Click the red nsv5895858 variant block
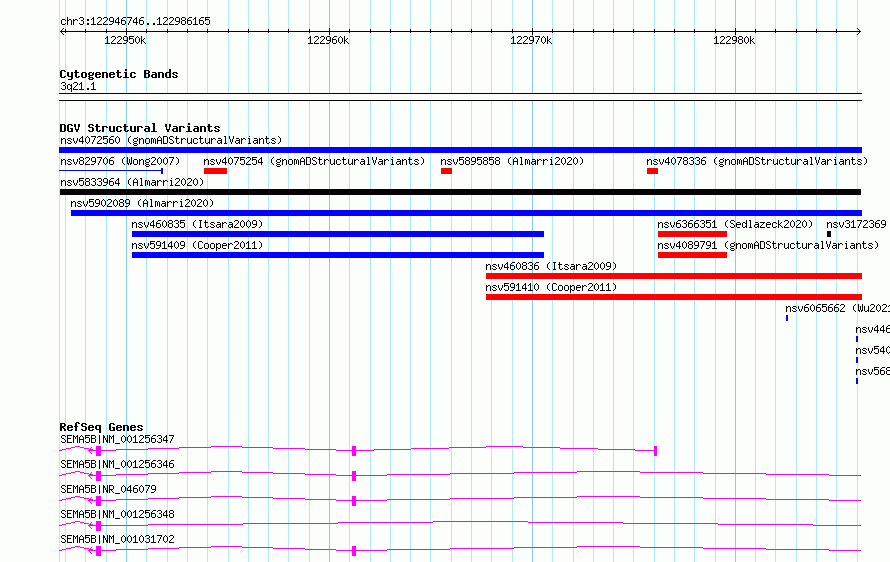890x562 pixels. click(x=446, y=171)
